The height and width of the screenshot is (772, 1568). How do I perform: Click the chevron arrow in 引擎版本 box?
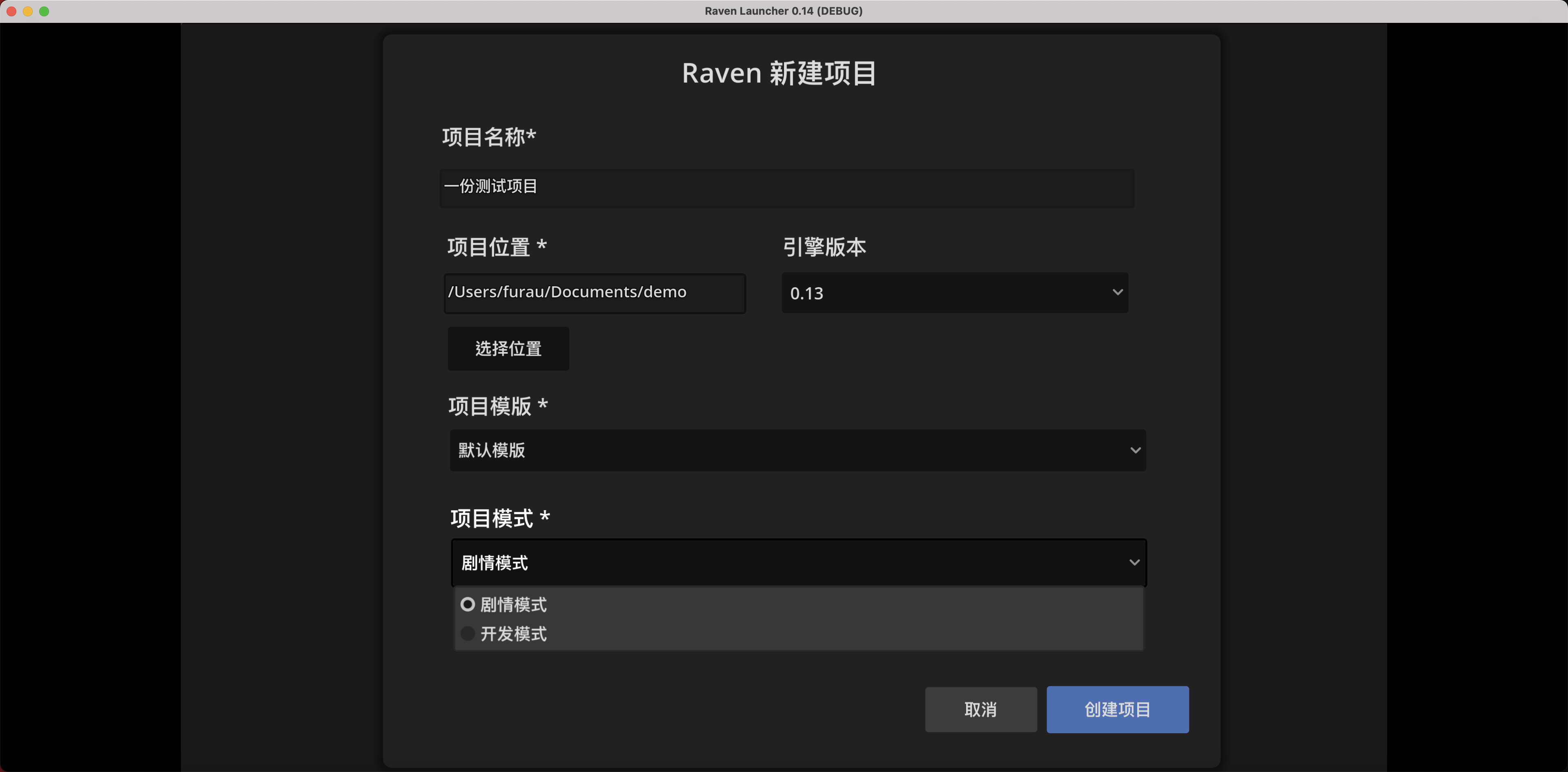pyautogui.click(x=1118, y=292)
